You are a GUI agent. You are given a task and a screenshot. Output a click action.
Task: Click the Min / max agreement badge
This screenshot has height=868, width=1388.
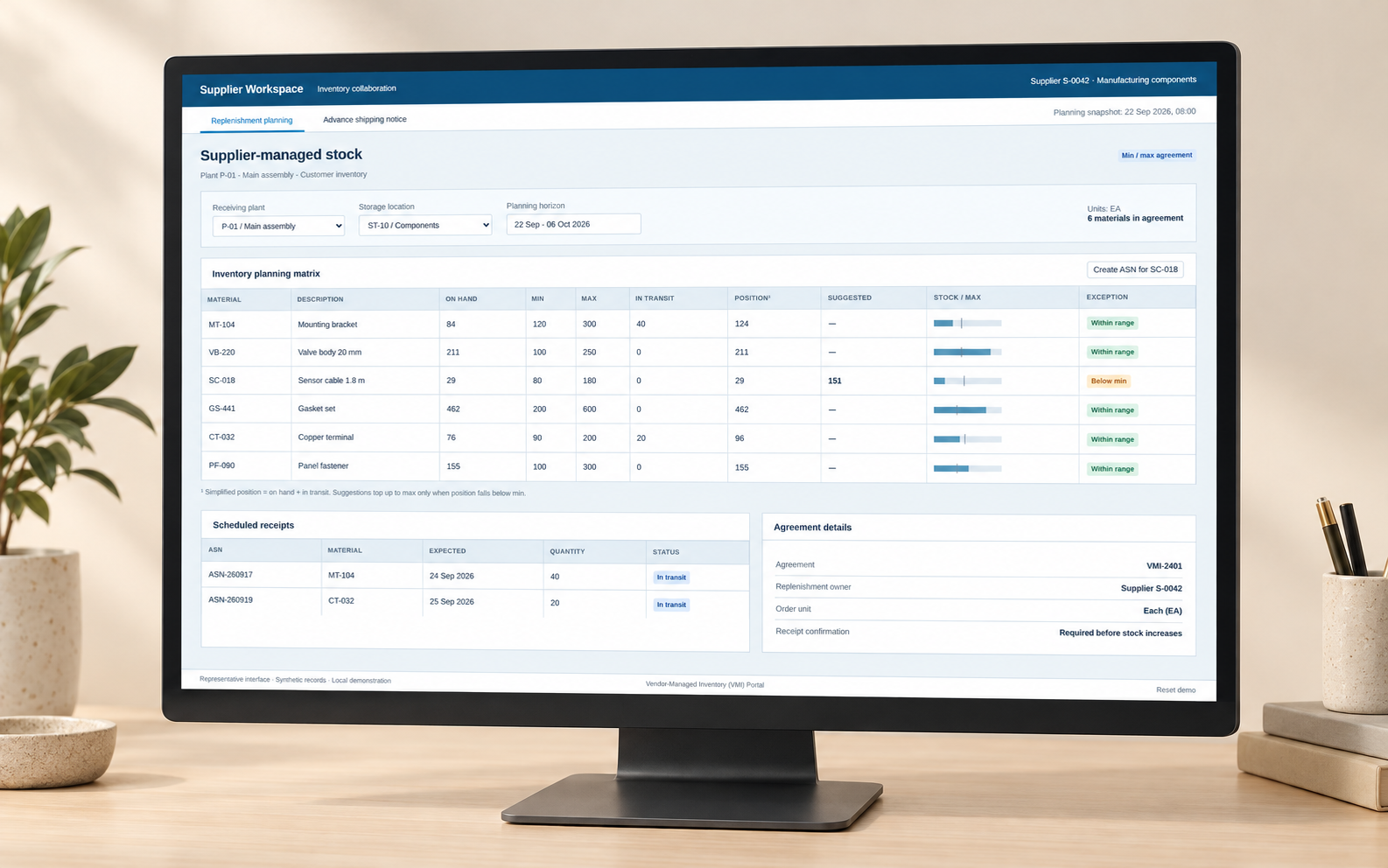[1157, 155]
